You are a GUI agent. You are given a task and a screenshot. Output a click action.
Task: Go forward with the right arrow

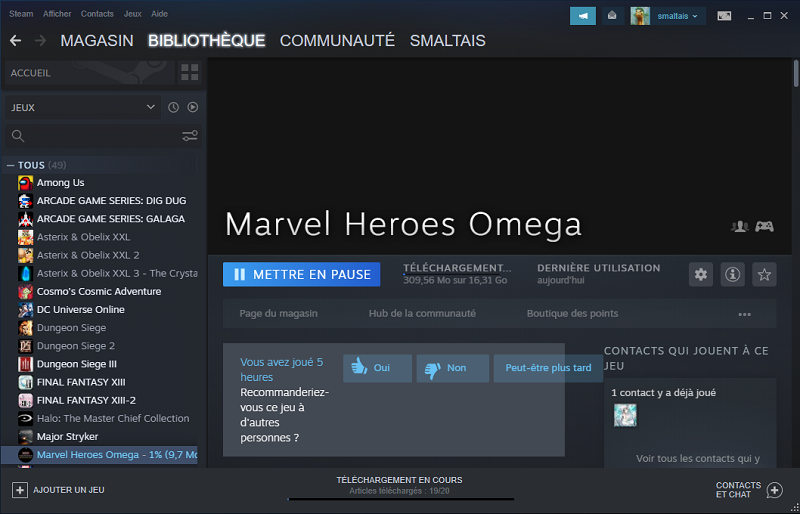coord(40,41)
